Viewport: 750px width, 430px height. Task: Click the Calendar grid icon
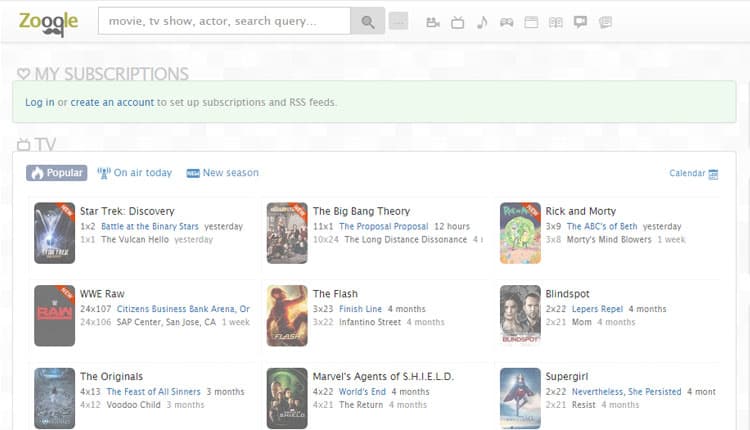(x=713, y=174)
